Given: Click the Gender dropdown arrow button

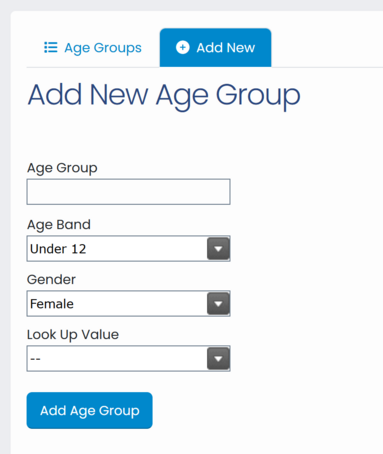Looking at the screenshot, I should click(x=218, y=304).
